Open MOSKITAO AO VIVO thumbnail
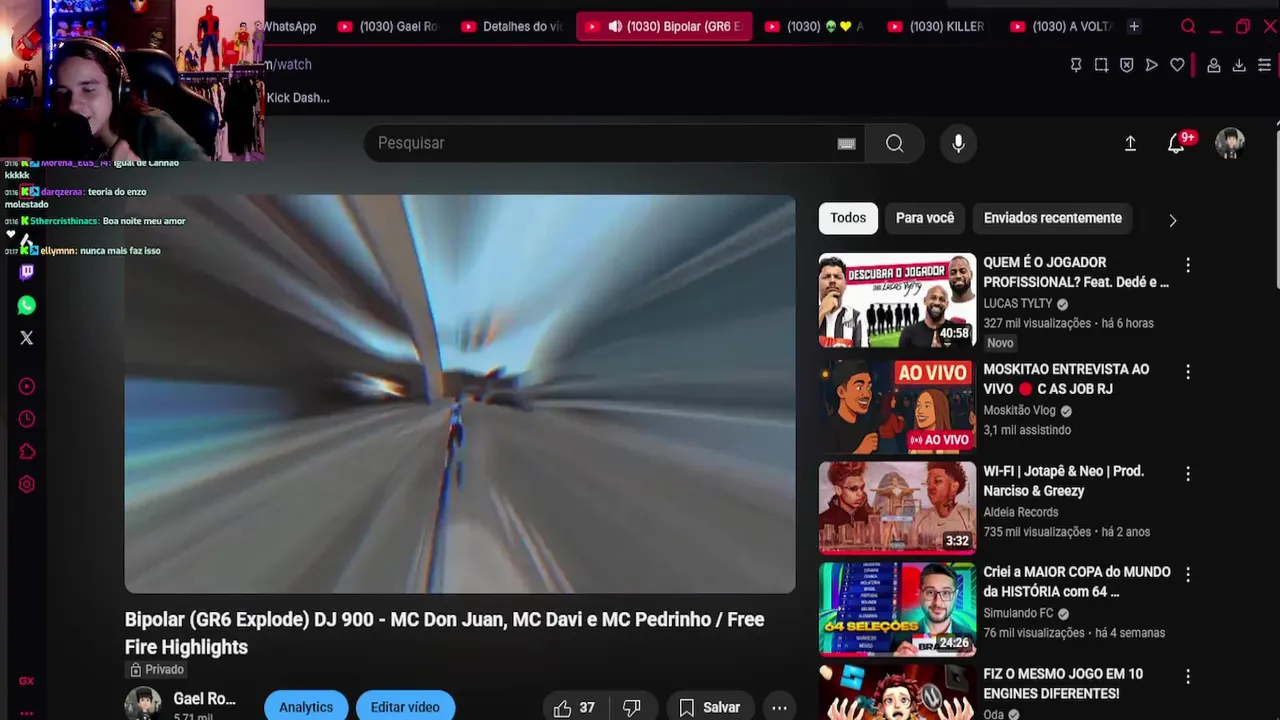1280x720 pixels. click(897, 407)
